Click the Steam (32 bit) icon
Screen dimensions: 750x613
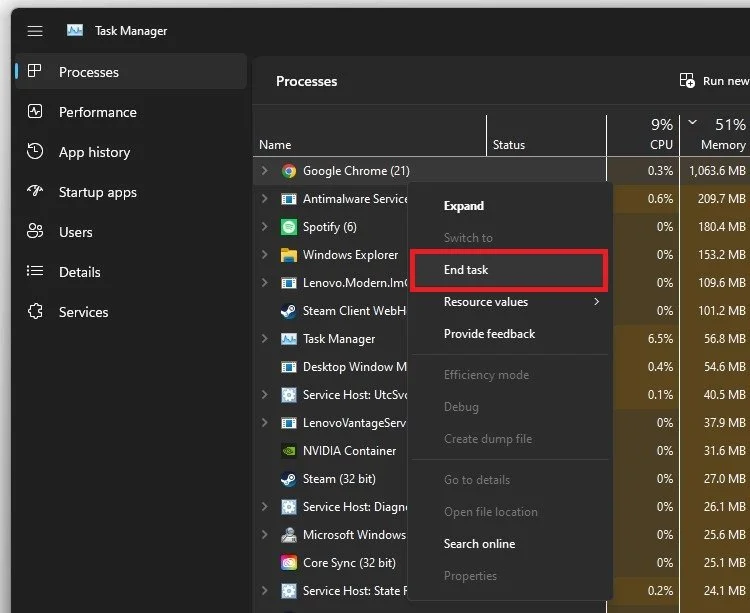[288, 479]
